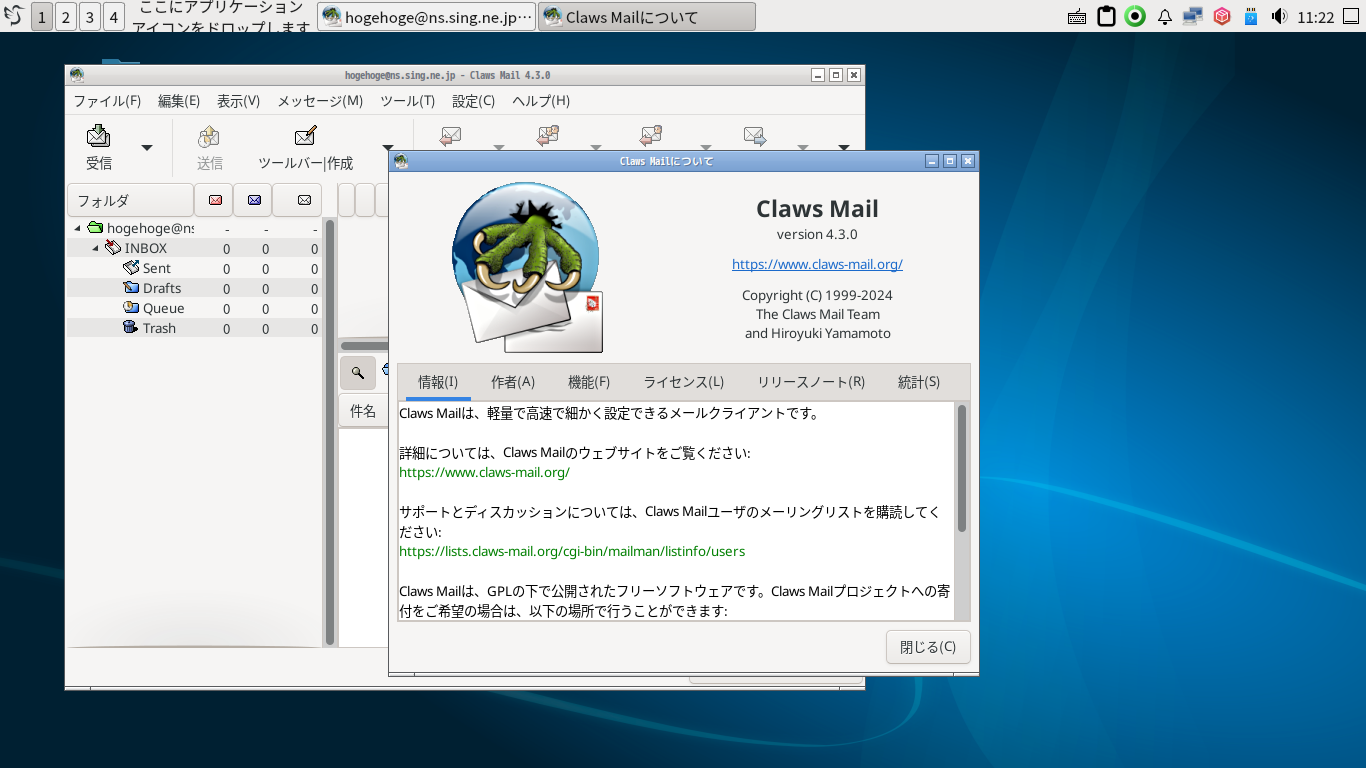This screenshot has height=768, width=1366.
Task: Click the notification bell in the tray
Action: pos(1164,15)
